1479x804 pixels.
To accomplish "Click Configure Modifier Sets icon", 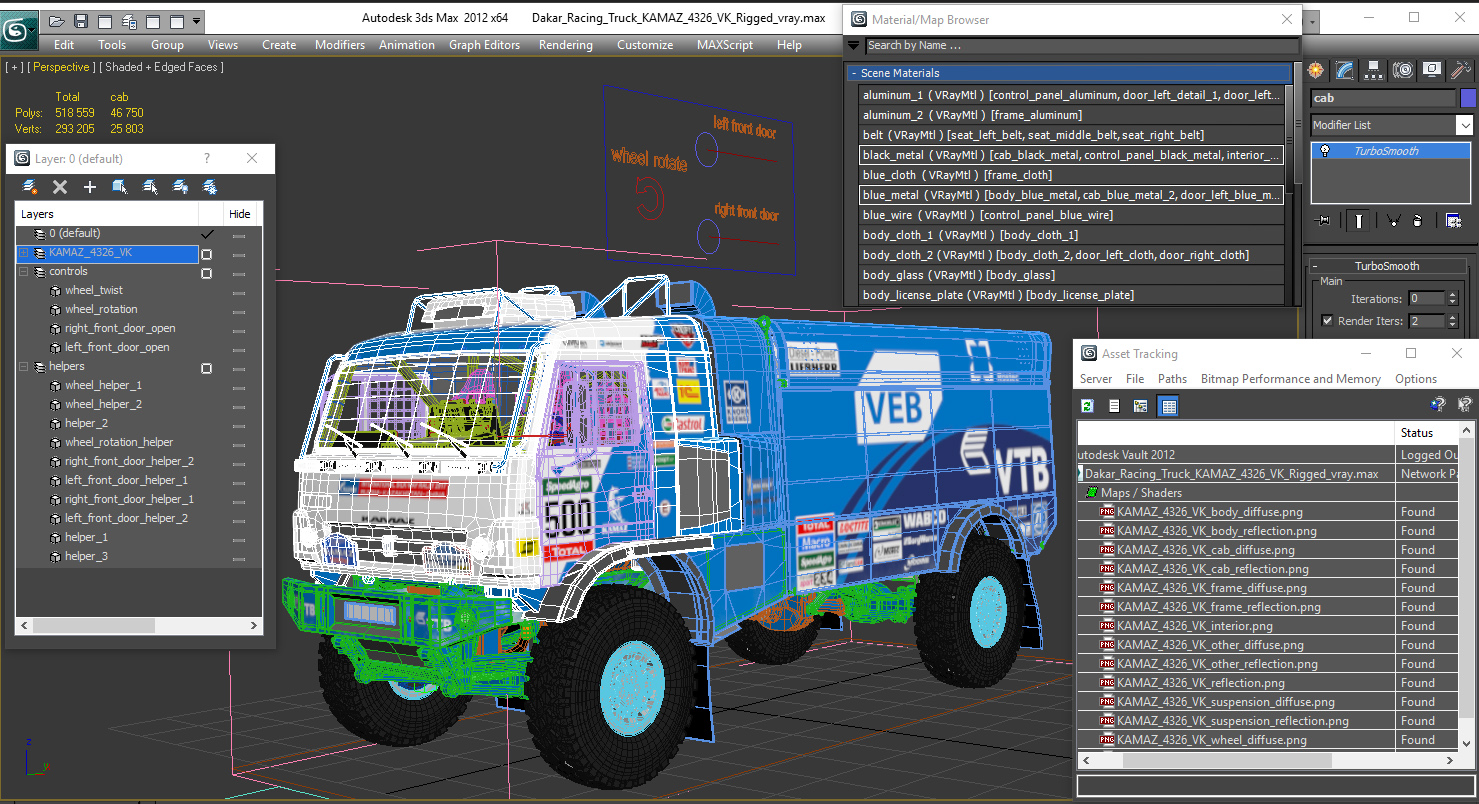I will [1452, 221].
